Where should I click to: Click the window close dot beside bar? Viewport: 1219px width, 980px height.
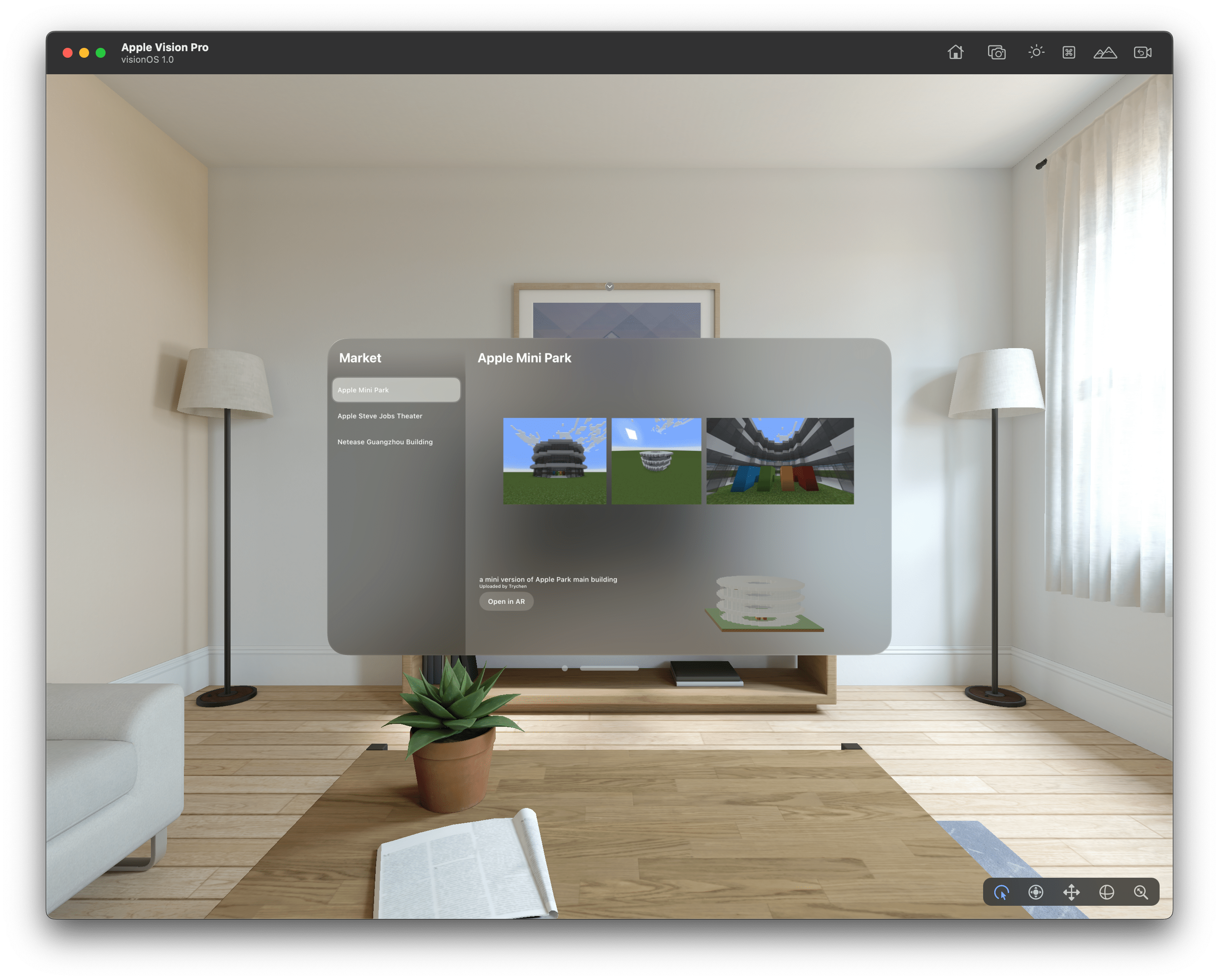[x=565, y=669]
